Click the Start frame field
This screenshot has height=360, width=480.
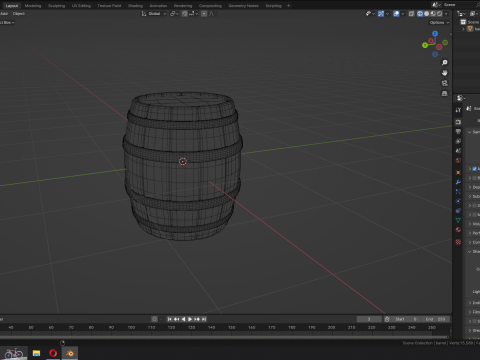[406, 319]
